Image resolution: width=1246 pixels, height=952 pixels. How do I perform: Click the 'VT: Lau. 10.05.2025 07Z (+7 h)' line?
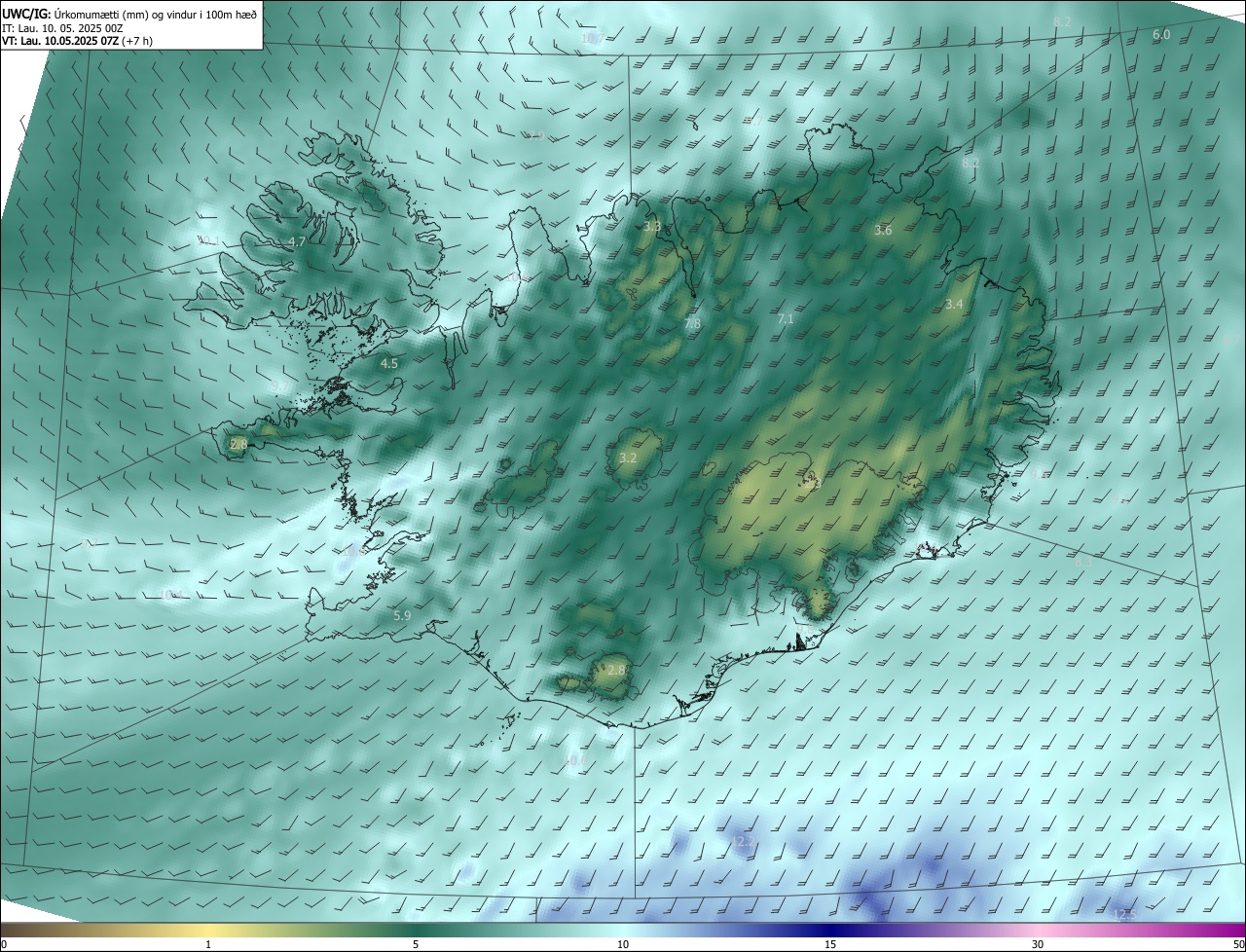coord(77,41)
